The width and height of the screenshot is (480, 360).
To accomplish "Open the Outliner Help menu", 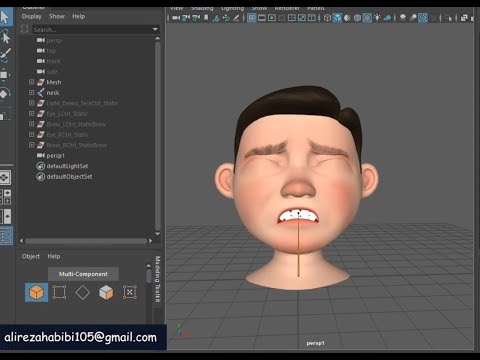I will tap(78, 16).
